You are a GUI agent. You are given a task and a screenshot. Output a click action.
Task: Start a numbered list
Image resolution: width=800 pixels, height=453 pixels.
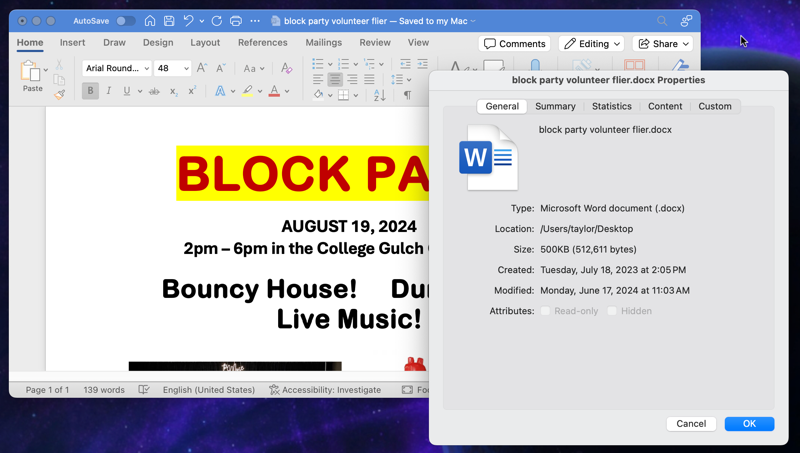343,64
